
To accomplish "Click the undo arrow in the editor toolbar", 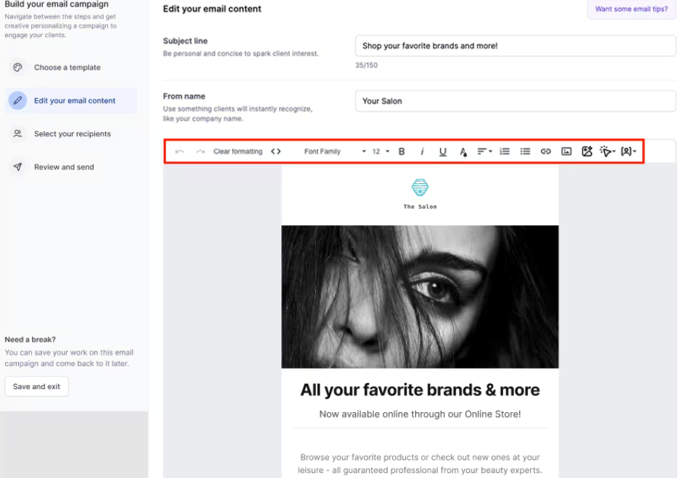I will tap(179, 151).
